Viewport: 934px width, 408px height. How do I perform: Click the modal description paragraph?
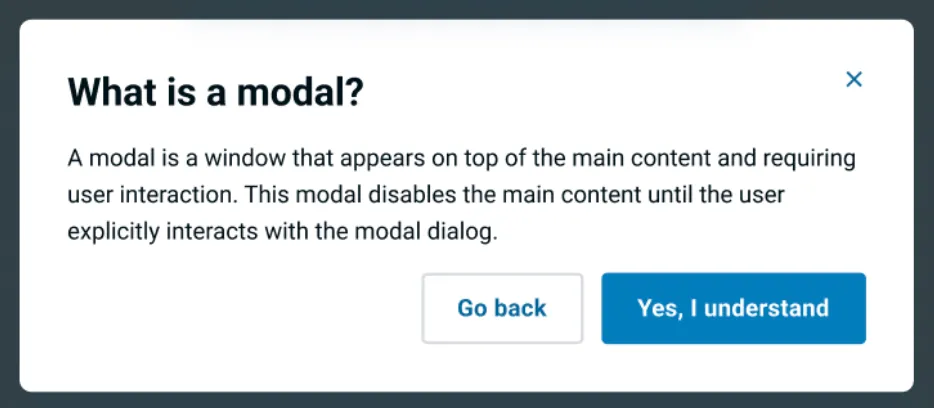click(460, 195)
